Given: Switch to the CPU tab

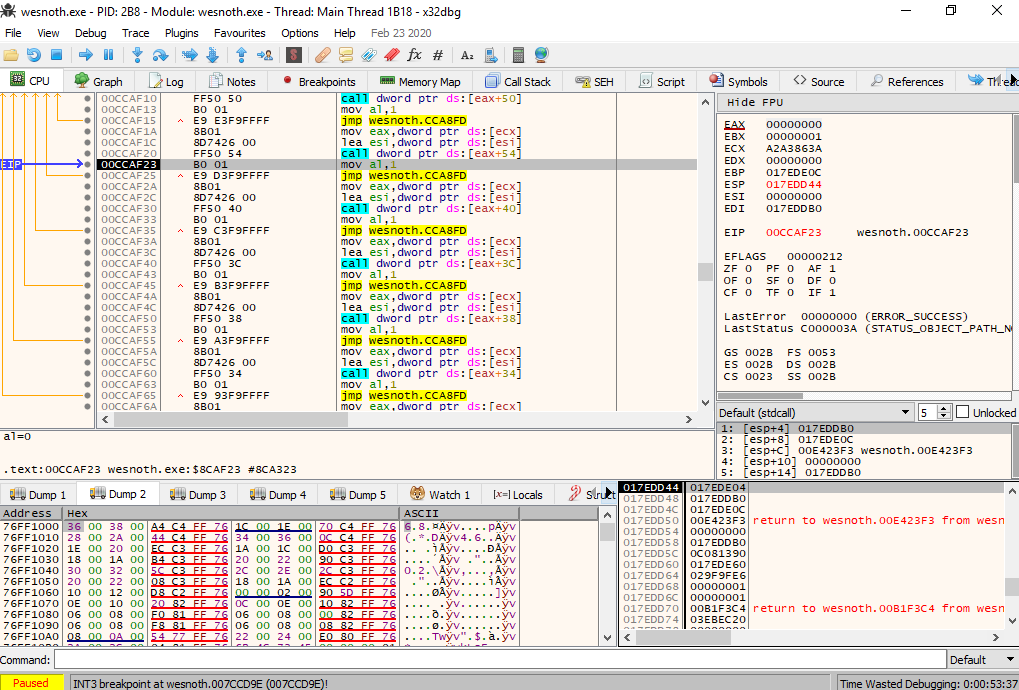Looking at the screenshot, I should pos(31,81).
